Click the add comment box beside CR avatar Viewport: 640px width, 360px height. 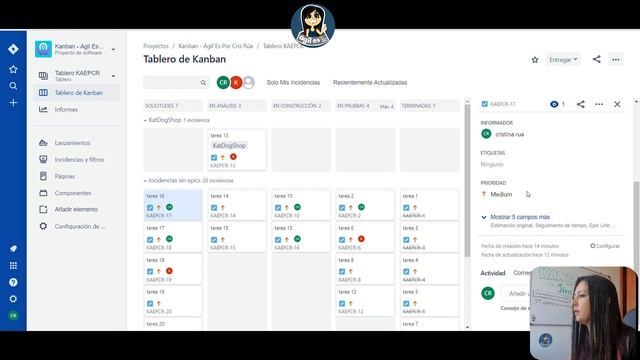[x=516, y=293]
